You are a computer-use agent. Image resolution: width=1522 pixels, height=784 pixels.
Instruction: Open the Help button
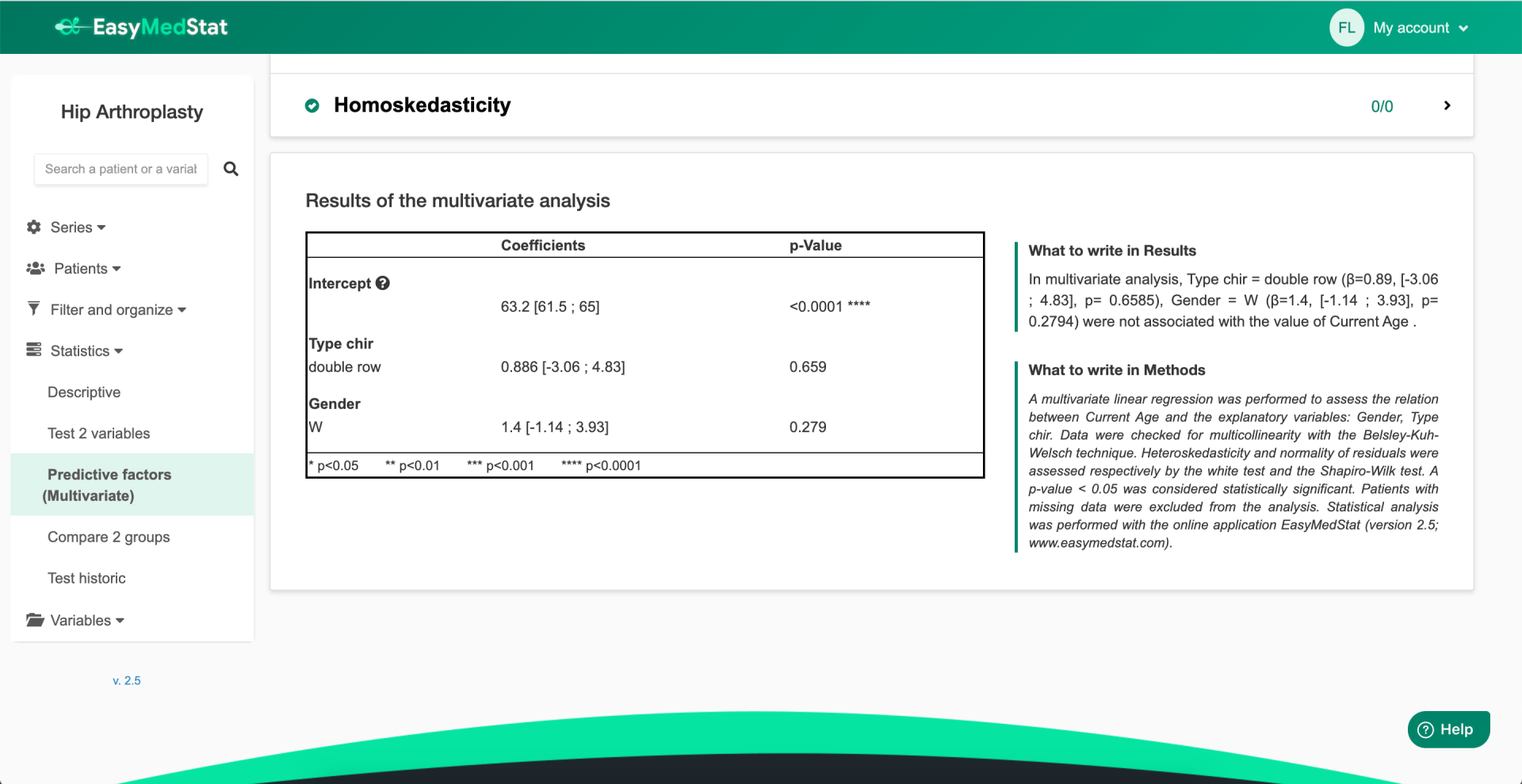[x=1448, y=729]
